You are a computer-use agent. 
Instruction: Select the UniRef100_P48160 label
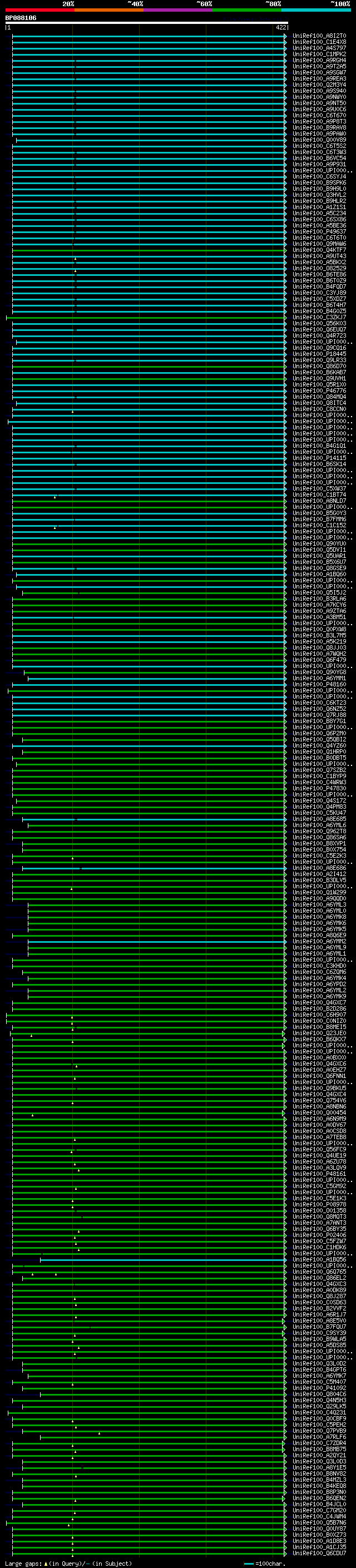click(x=319, y=684)
